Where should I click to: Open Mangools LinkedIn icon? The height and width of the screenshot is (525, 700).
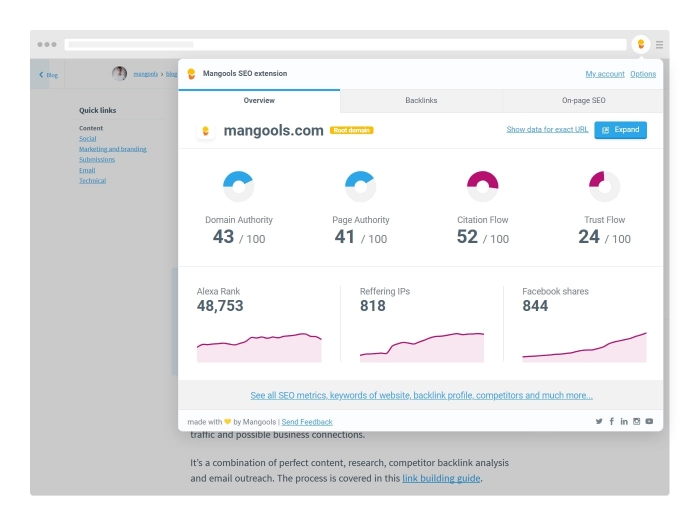tap(624, 421)
